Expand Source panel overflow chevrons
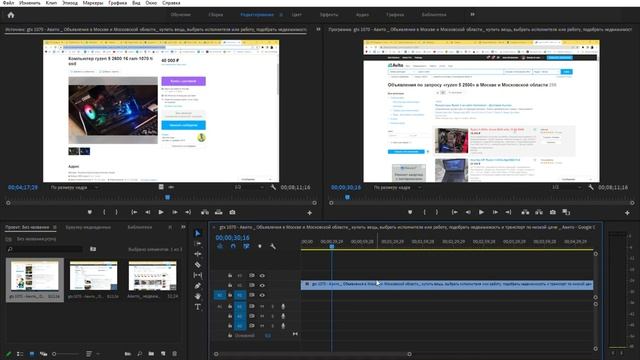Viewport: 640px width, 360px height. tap(318, 29)
